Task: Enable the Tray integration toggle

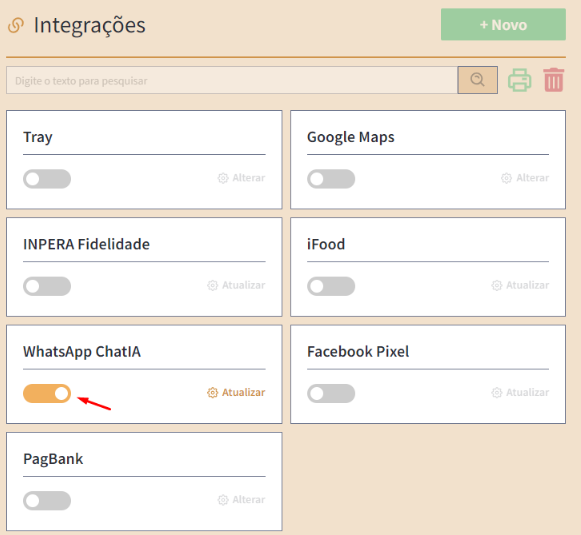Action: 47,179
